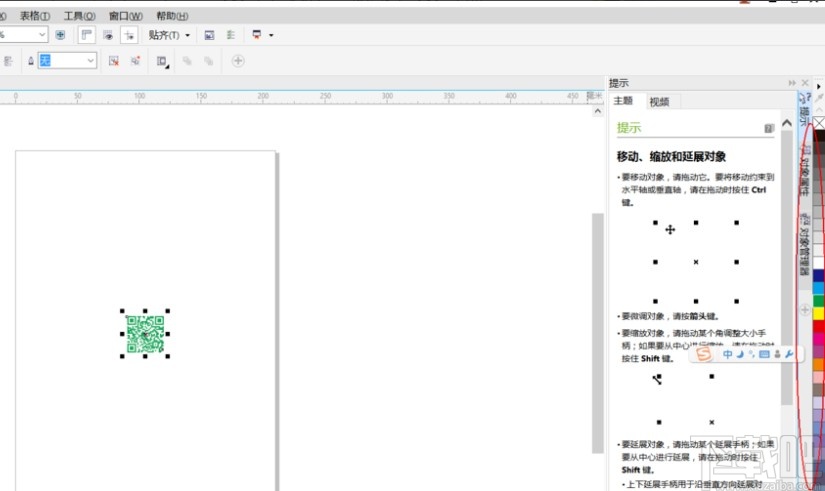Click the hints panel vertical scrollbar thumb
The height and width of the screenshot is (491, 825).
(x=787, y=268)
